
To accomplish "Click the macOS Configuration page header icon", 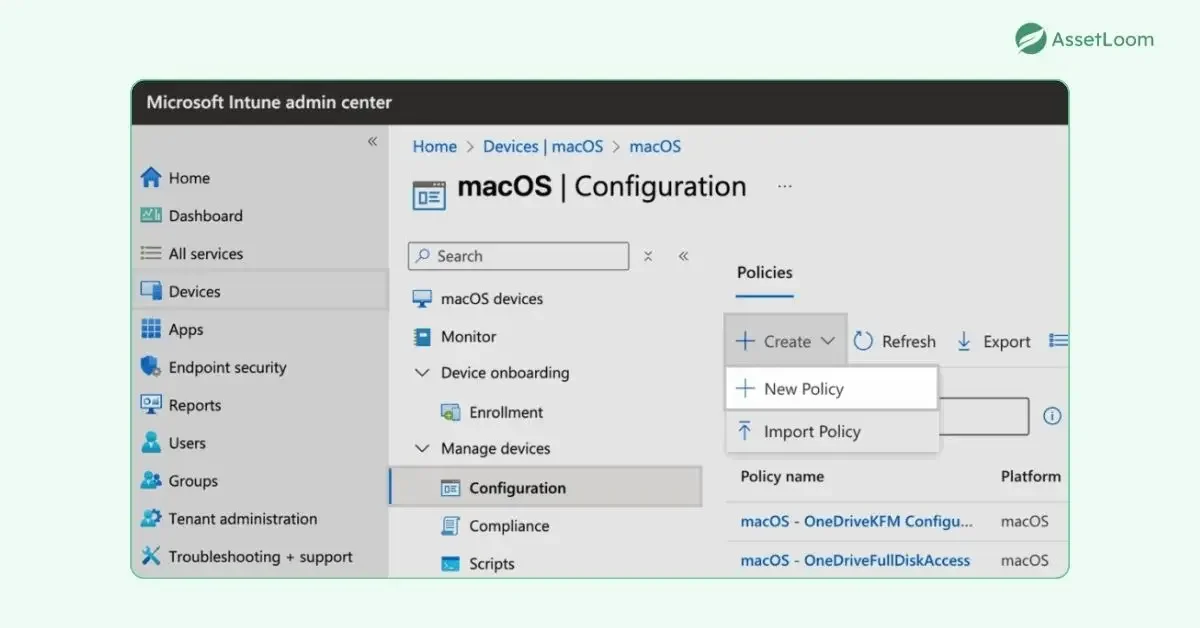I will 429,195.
